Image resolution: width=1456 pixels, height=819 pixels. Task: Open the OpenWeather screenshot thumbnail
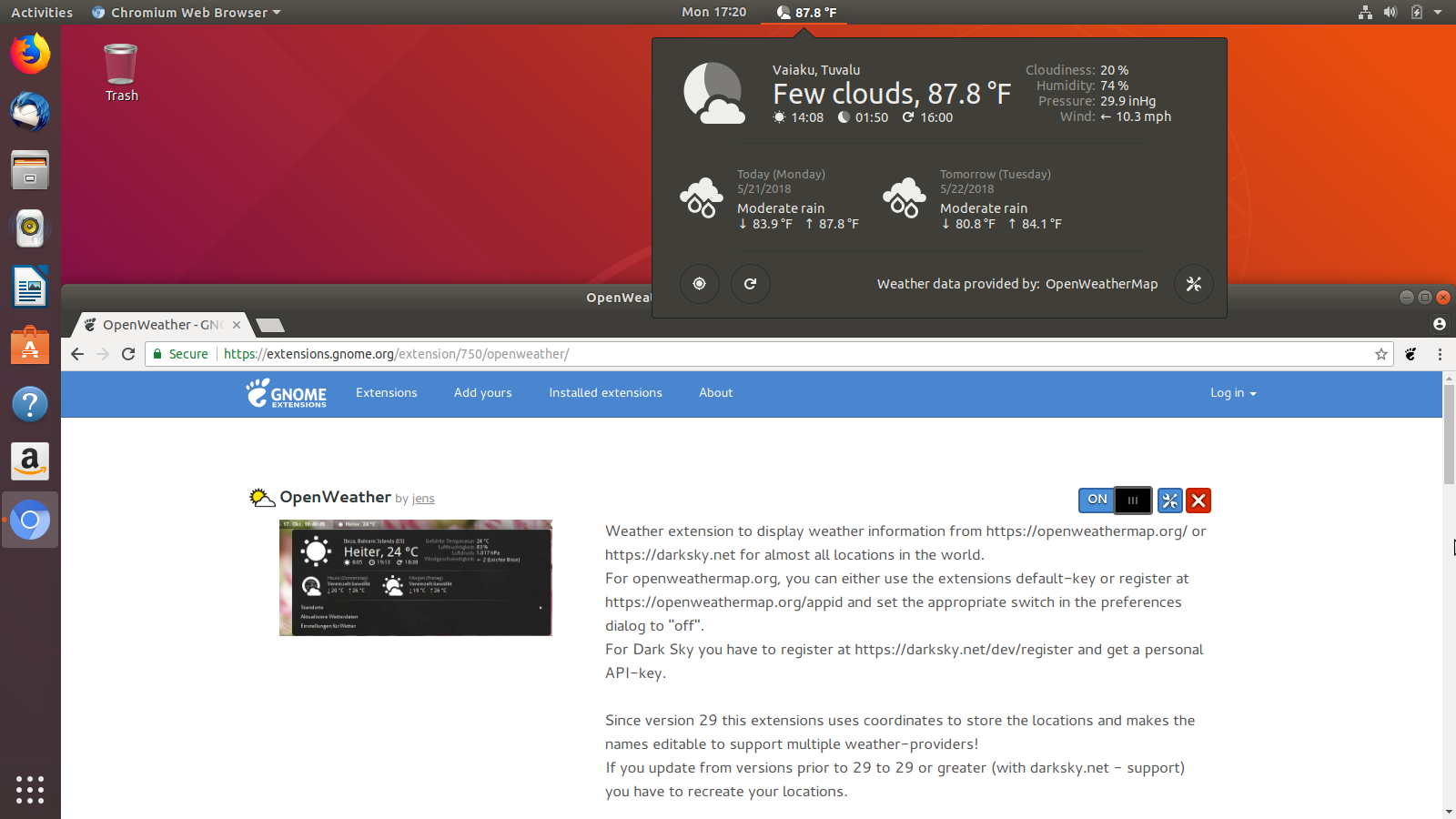[415, 578]
